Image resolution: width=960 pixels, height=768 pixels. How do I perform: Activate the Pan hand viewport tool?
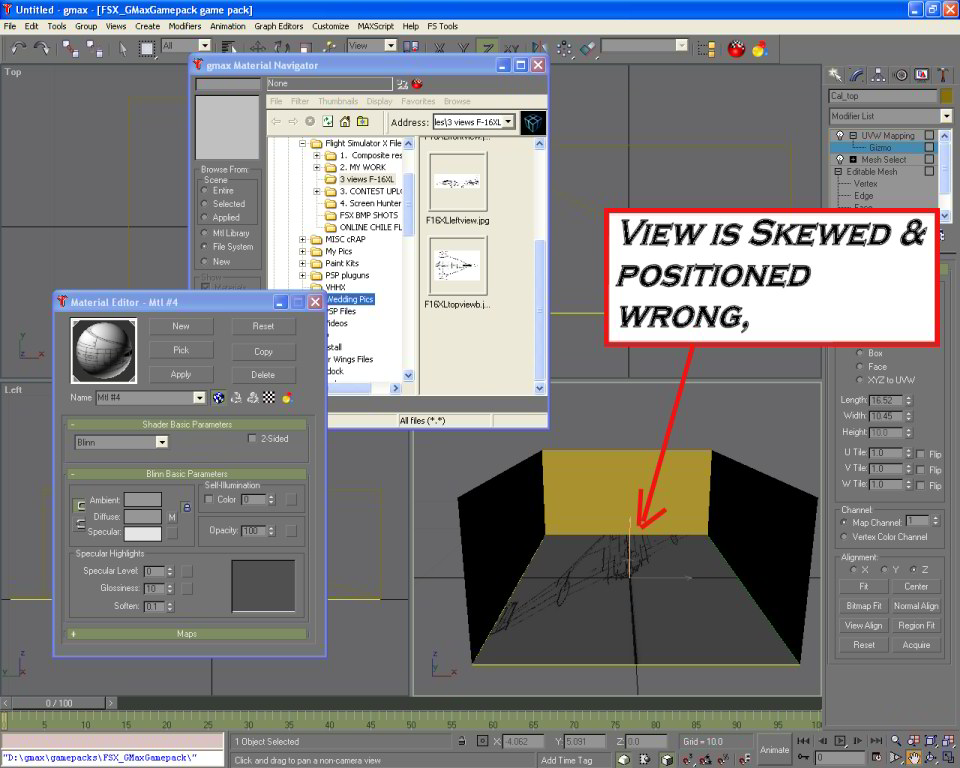click(913, 759)
